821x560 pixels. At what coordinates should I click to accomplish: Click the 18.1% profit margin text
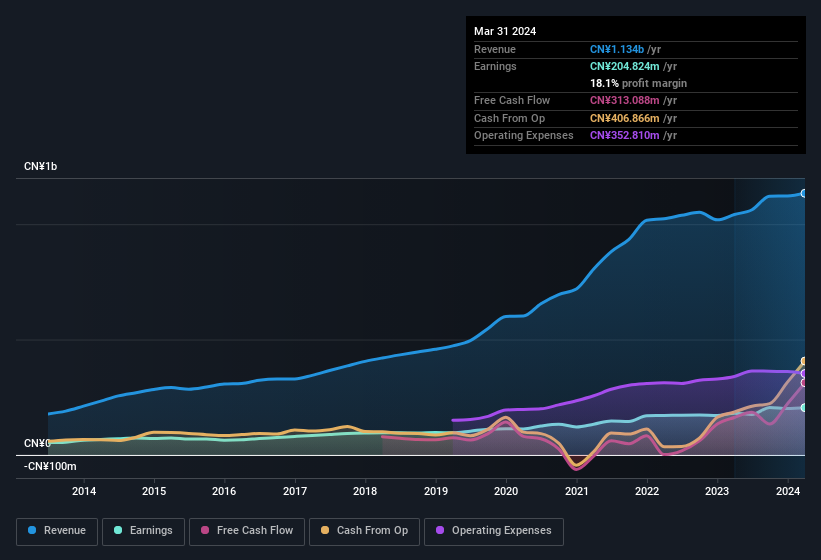[638, 83]
